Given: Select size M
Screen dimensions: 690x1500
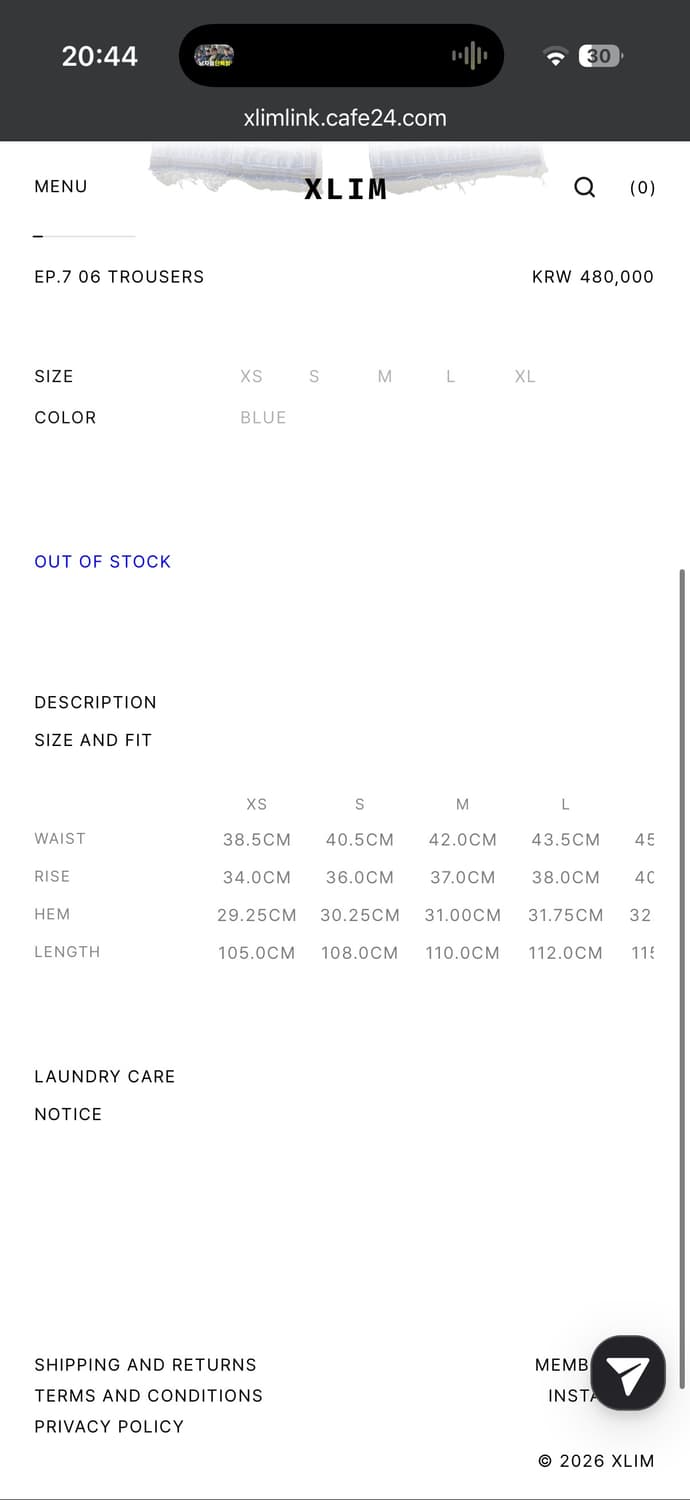Looking at the screenshot, I should tap(385, 376).
